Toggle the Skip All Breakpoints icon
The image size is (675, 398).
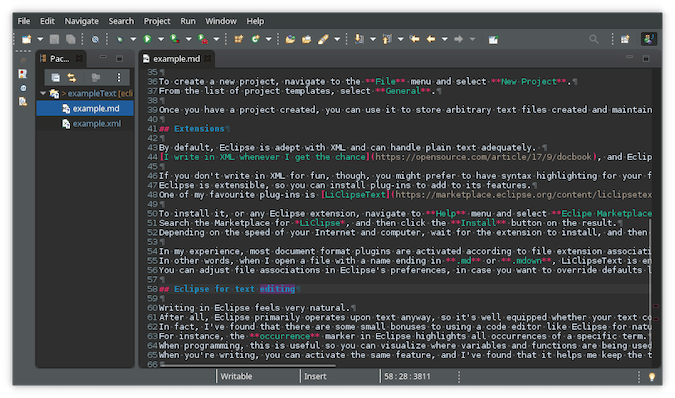(95, 39)
